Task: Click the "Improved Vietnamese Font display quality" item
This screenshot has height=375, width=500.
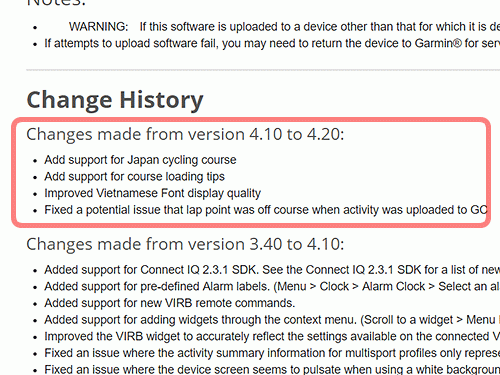Action: click(x=153, y=193)
